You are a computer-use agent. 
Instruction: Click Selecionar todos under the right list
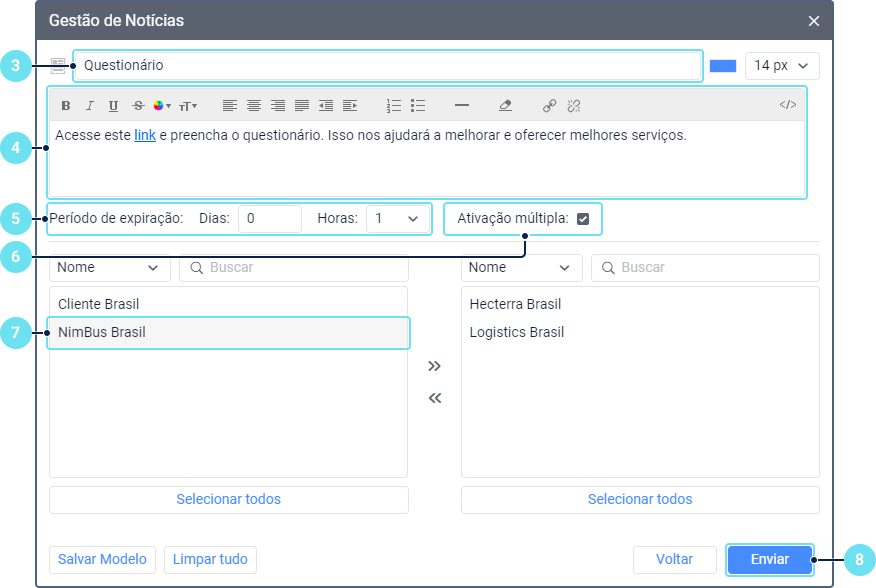[x=640, y=499]
